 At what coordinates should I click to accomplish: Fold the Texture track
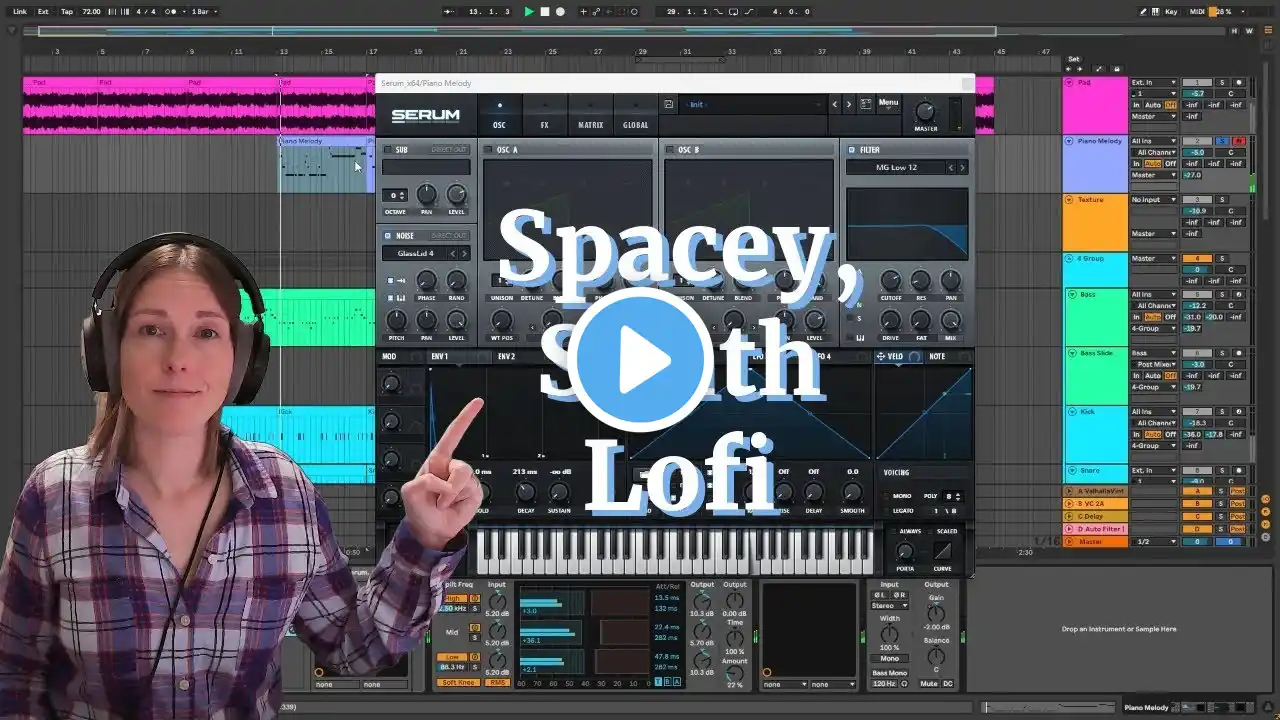click(x=1070, y=199)
